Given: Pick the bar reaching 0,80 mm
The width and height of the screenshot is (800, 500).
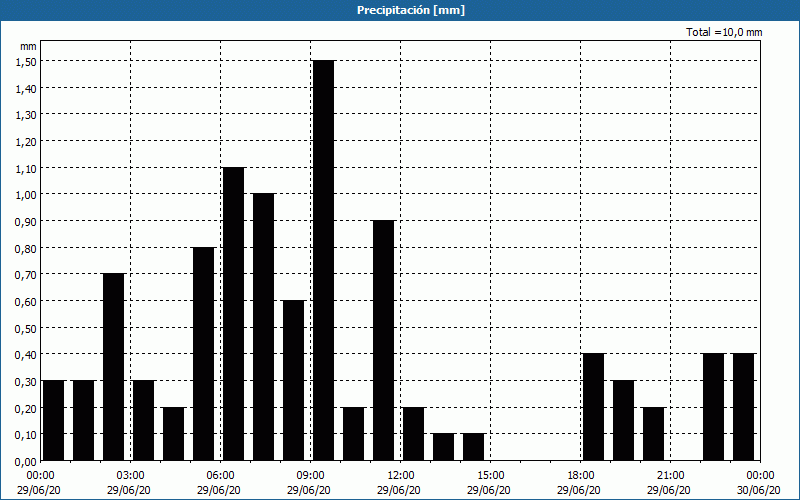Looking at the screenshot, I should (x=204, y=354).
